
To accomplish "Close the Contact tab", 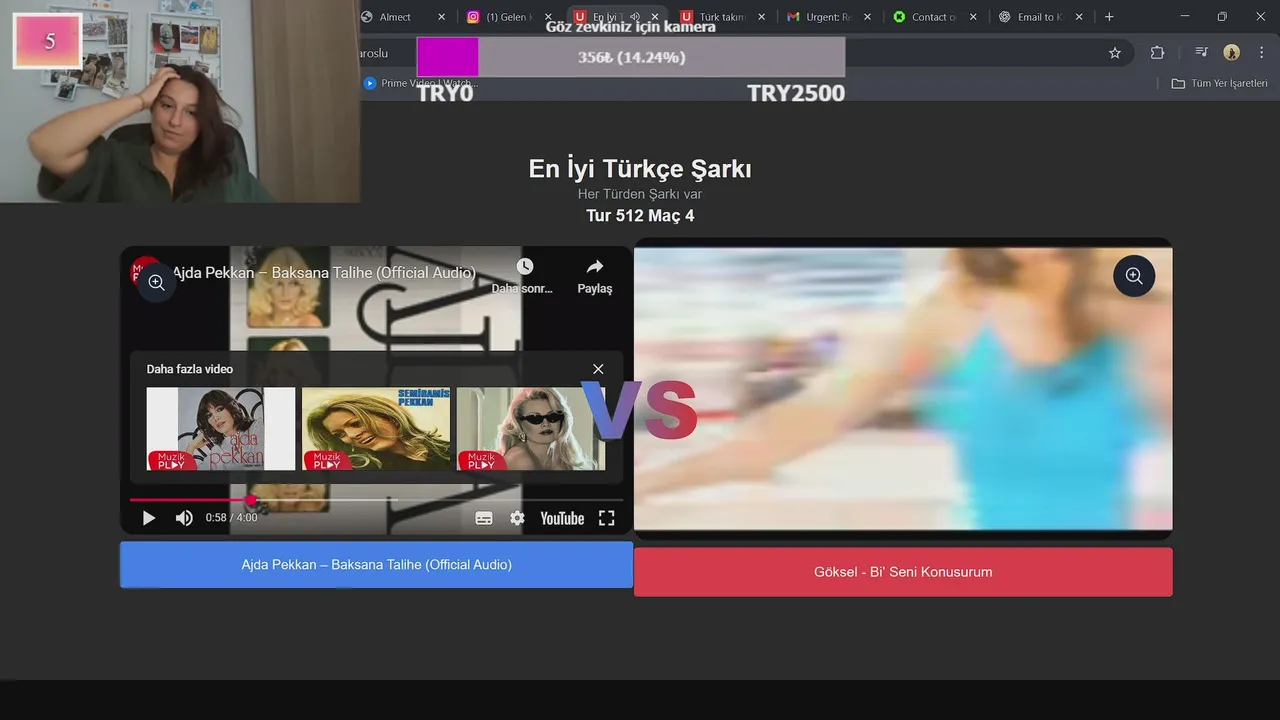I will (973, 17).
